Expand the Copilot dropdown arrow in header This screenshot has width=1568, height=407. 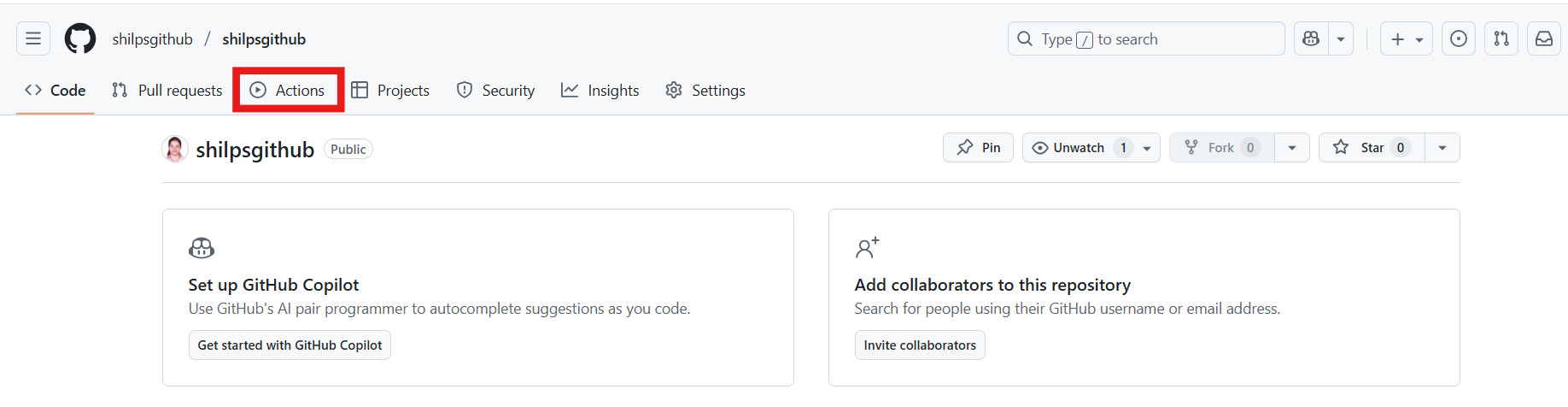click(x=1341, y=39)
